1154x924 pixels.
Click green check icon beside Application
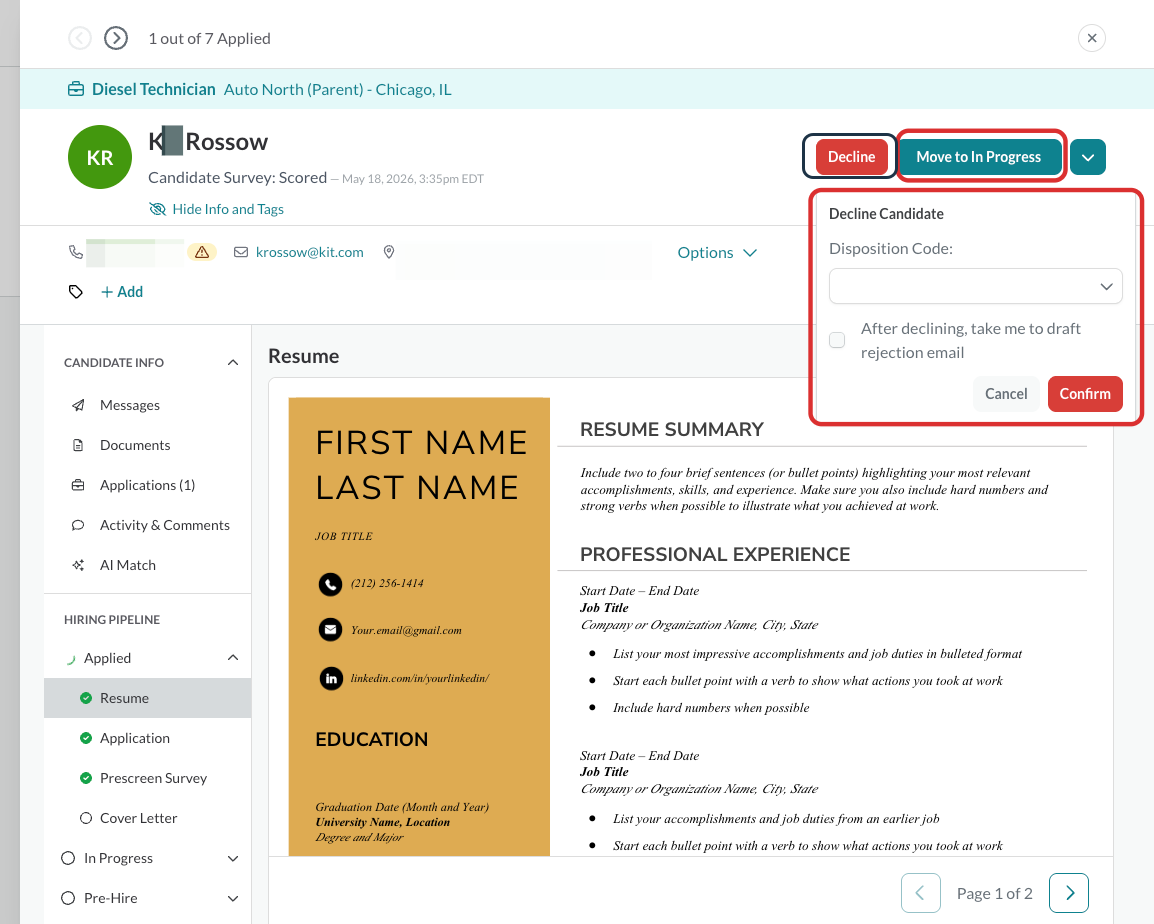coord(86,738)
